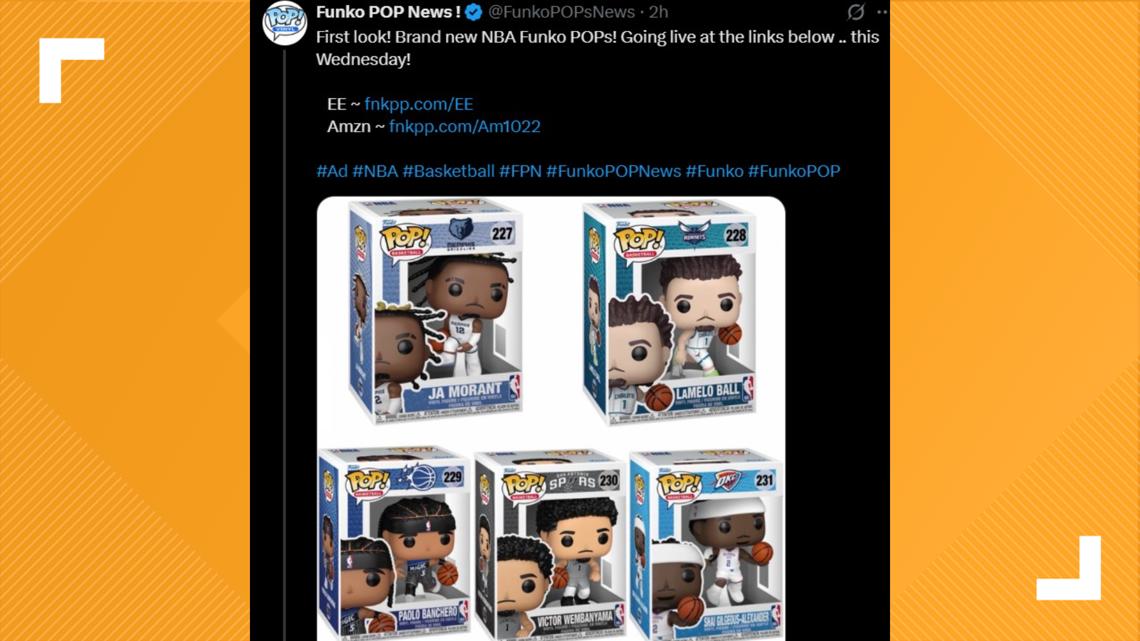
Task: Open the @FunkoPOPsNews handle
Action: point(561,12)
